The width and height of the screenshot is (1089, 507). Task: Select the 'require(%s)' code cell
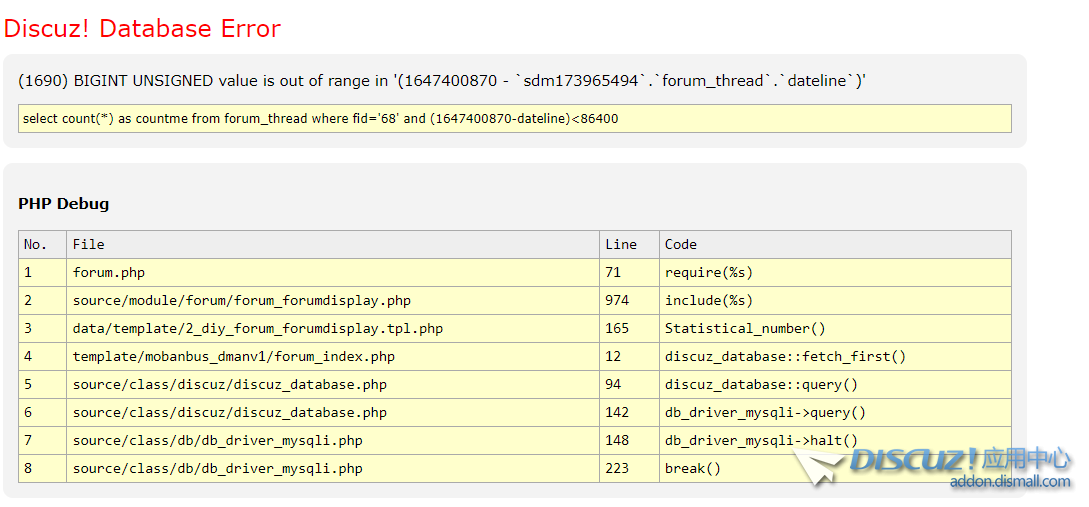[x=836, y=272]
